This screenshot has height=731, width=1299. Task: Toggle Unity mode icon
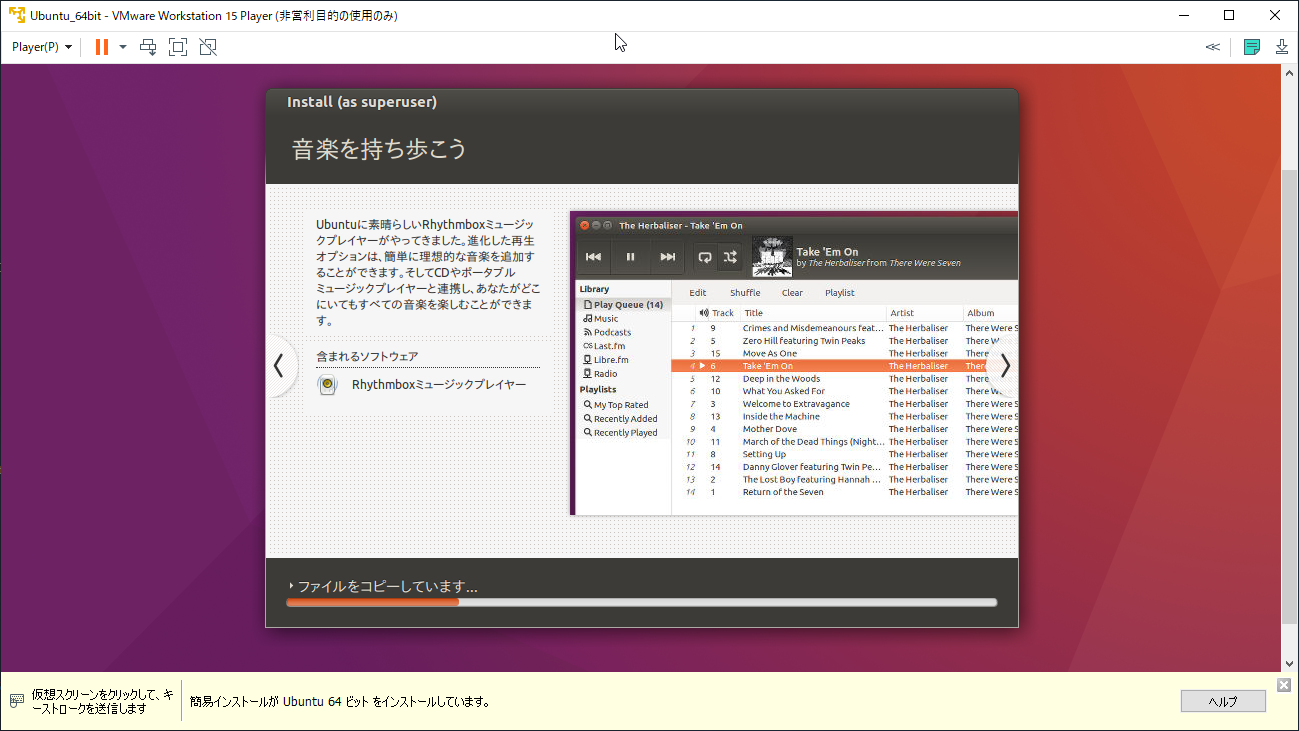(208, 47)
